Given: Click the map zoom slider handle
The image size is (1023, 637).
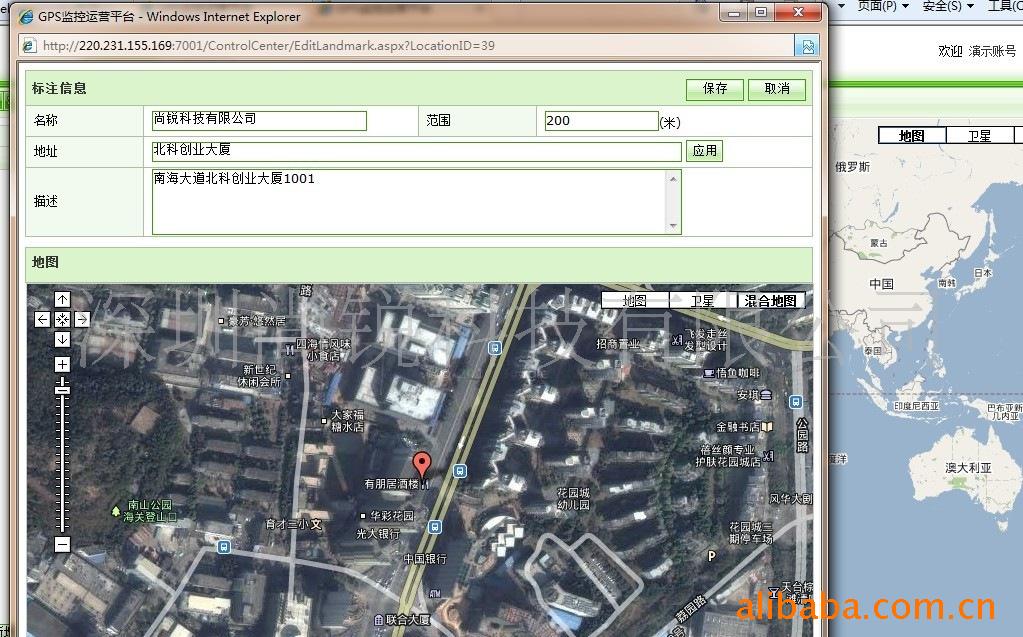Looking at the screenshot, I should point(62,389).
